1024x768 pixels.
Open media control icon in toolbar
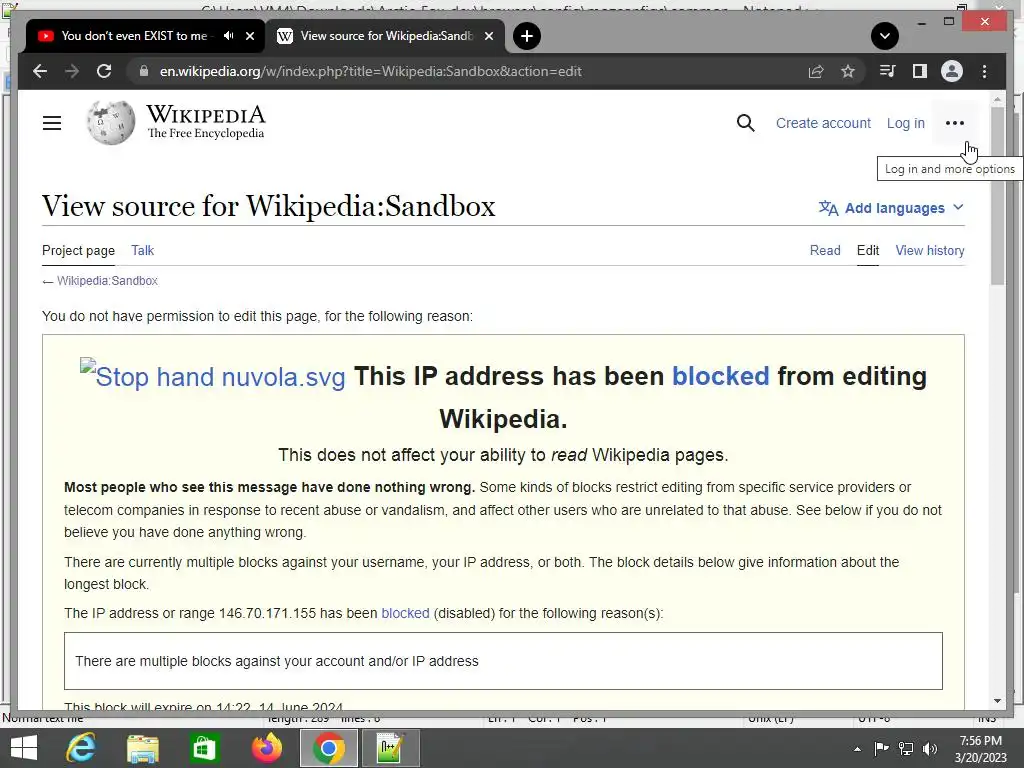tap(888, 71)
